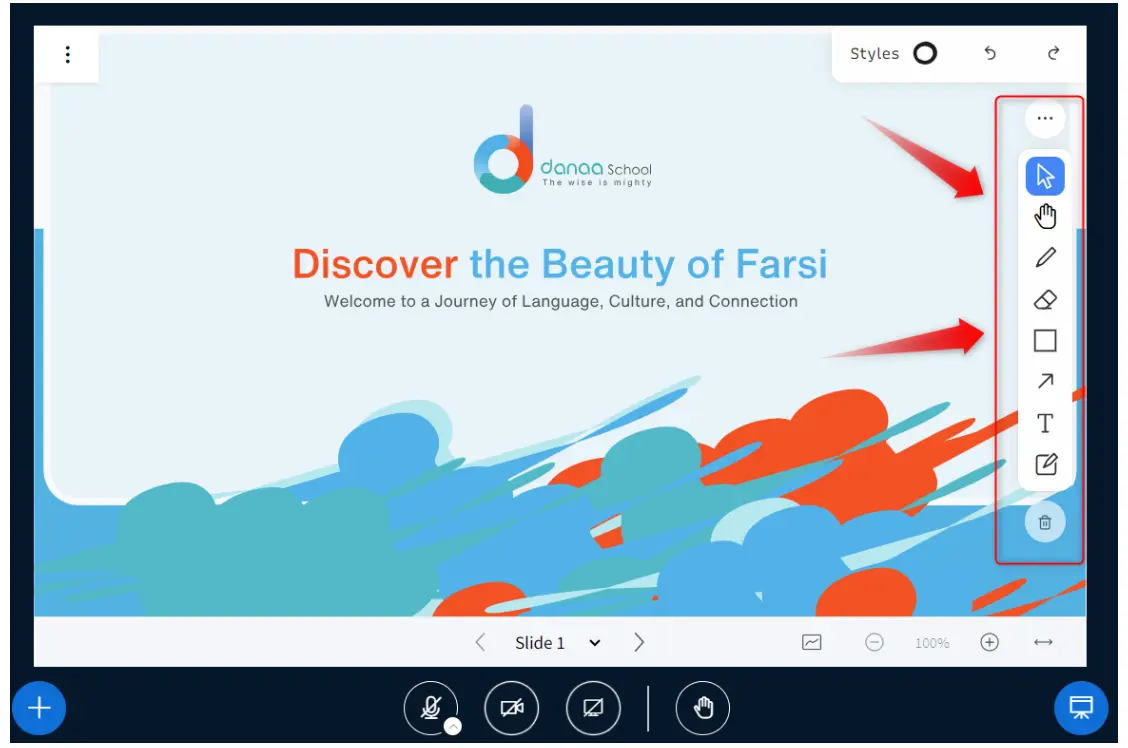Image resolution: width=1128 pixels, height=748 pixels.
Task: Expand whiteboard toolbar three-dot menu
Action: pos(1045,118)
